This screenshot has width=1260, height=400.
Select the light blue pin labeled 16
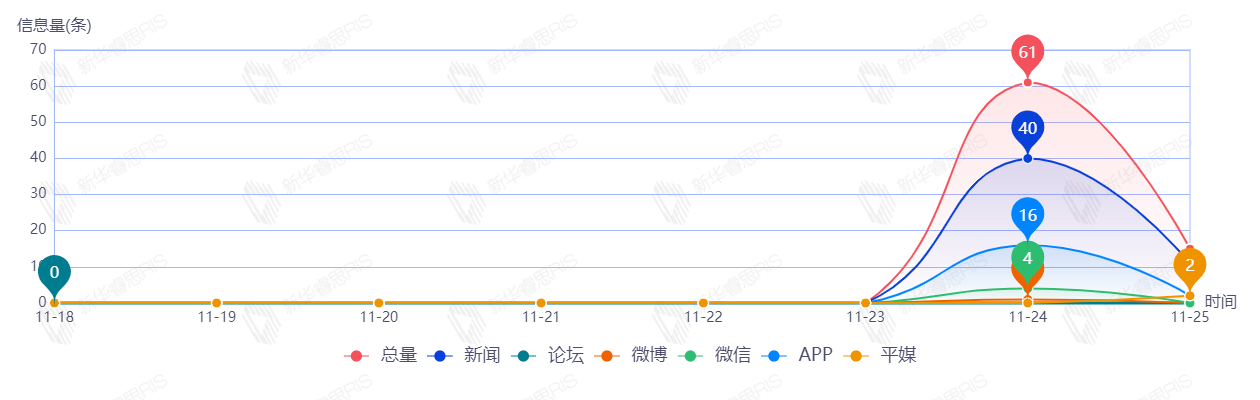[x=1027, y=215]
